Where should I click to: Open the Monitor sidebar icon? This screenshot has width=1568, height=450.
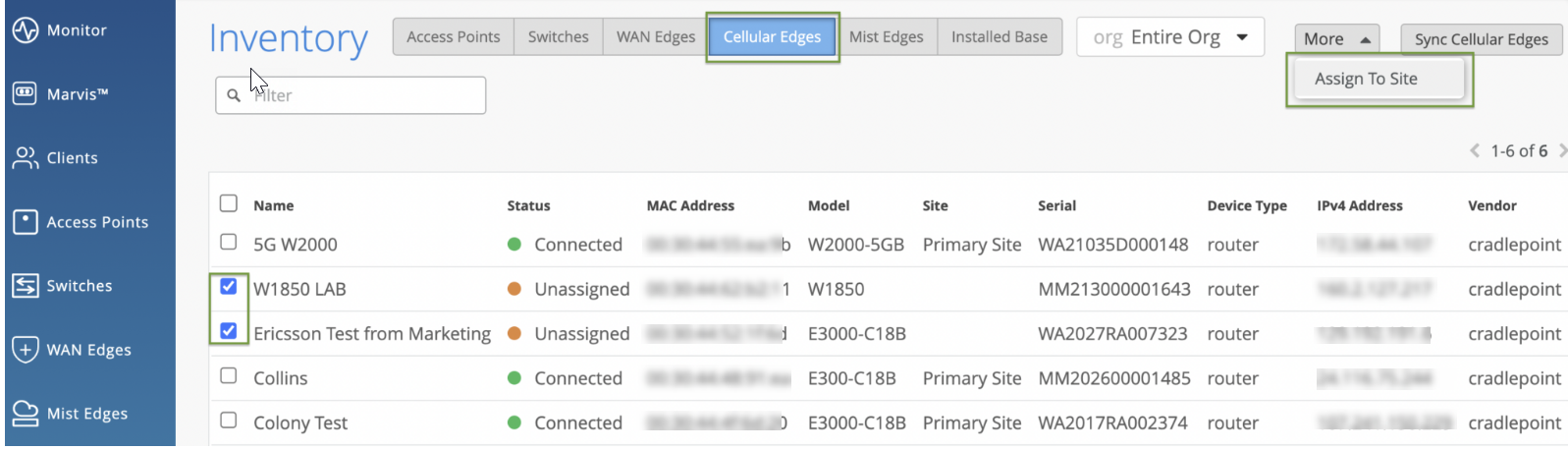[x=26, y=30]
